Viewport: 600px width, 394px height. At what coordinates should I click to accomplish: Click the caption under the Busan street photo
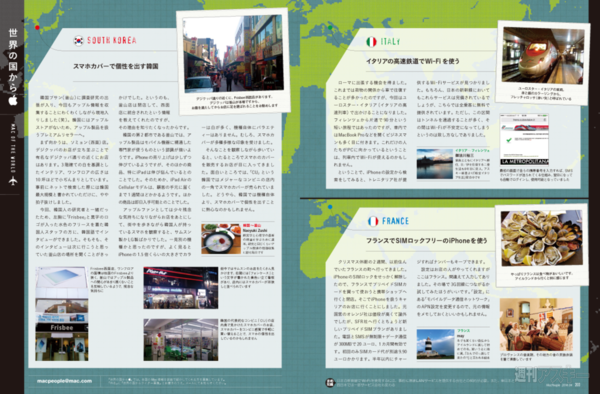click(x=234, y=103)
